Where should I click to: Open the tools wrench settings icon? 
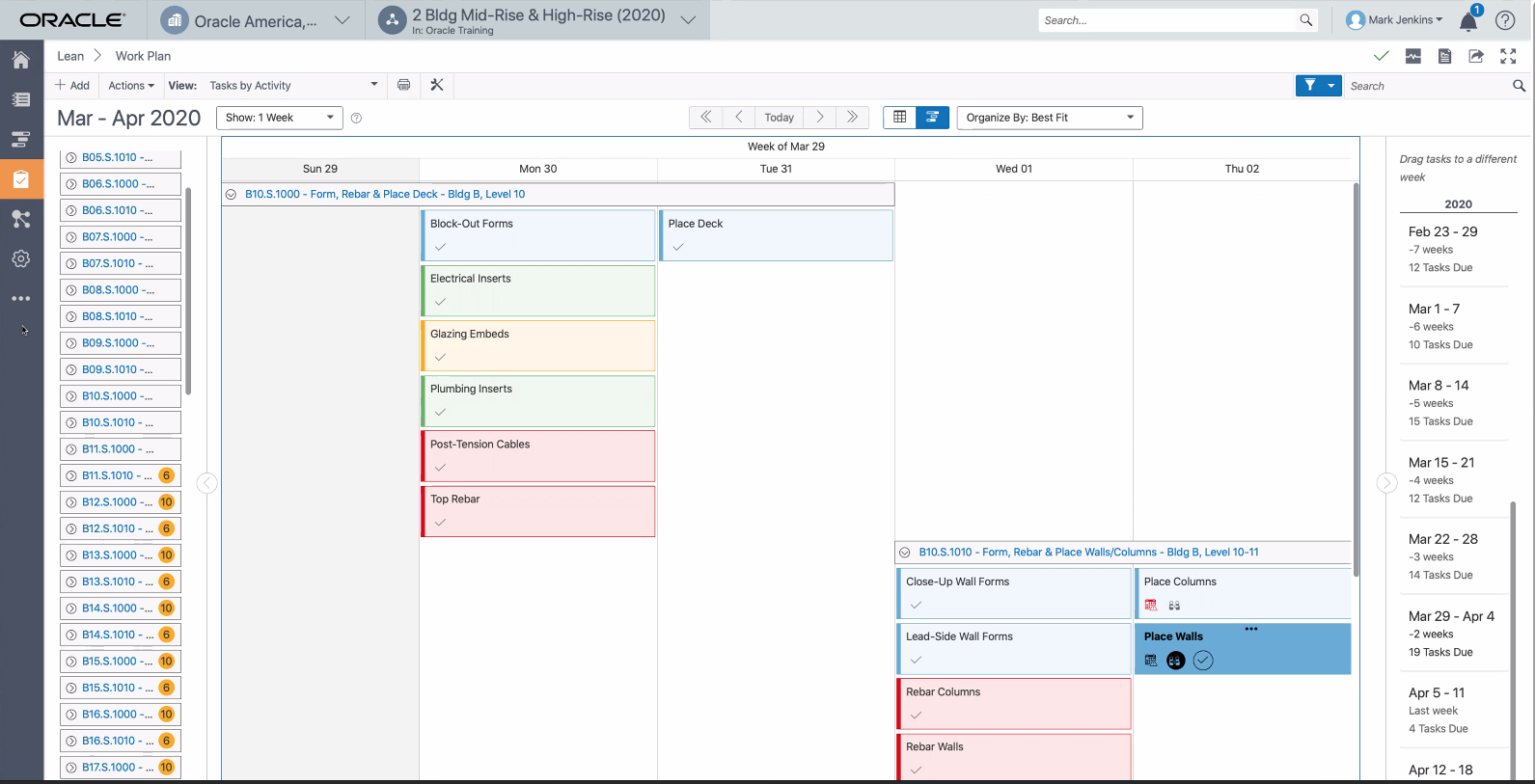[437, 85]
